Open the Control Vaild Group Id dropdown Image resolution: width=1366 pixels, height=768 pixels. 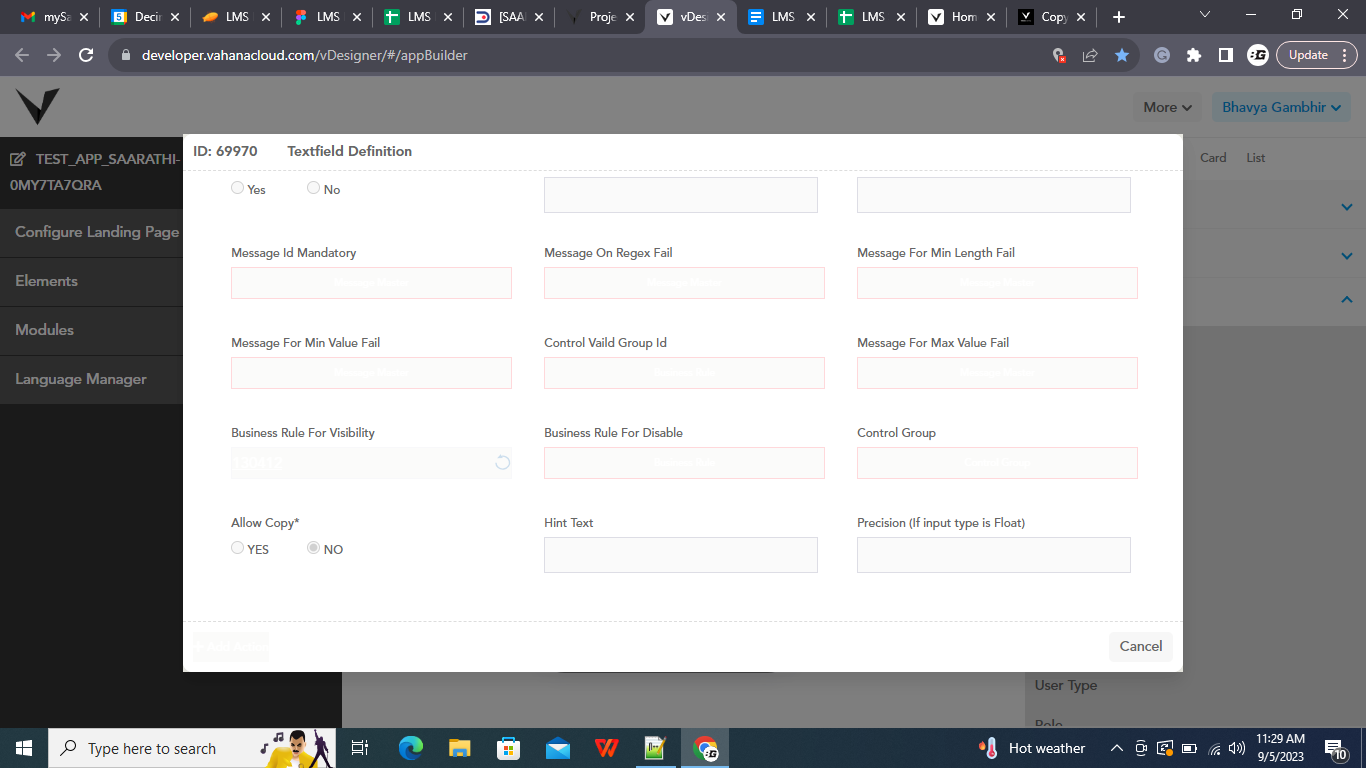pos(684,373)
